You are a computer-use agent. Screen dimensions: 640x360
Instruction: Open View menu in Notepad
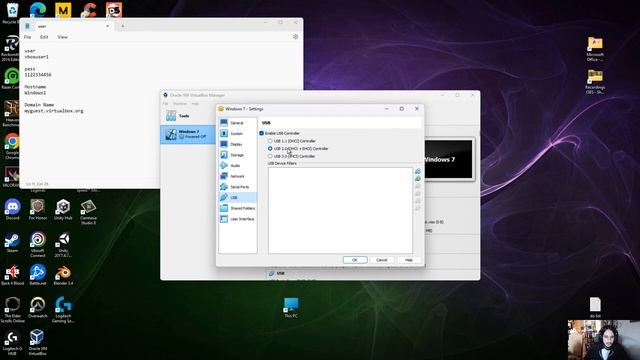coord(62,37)
